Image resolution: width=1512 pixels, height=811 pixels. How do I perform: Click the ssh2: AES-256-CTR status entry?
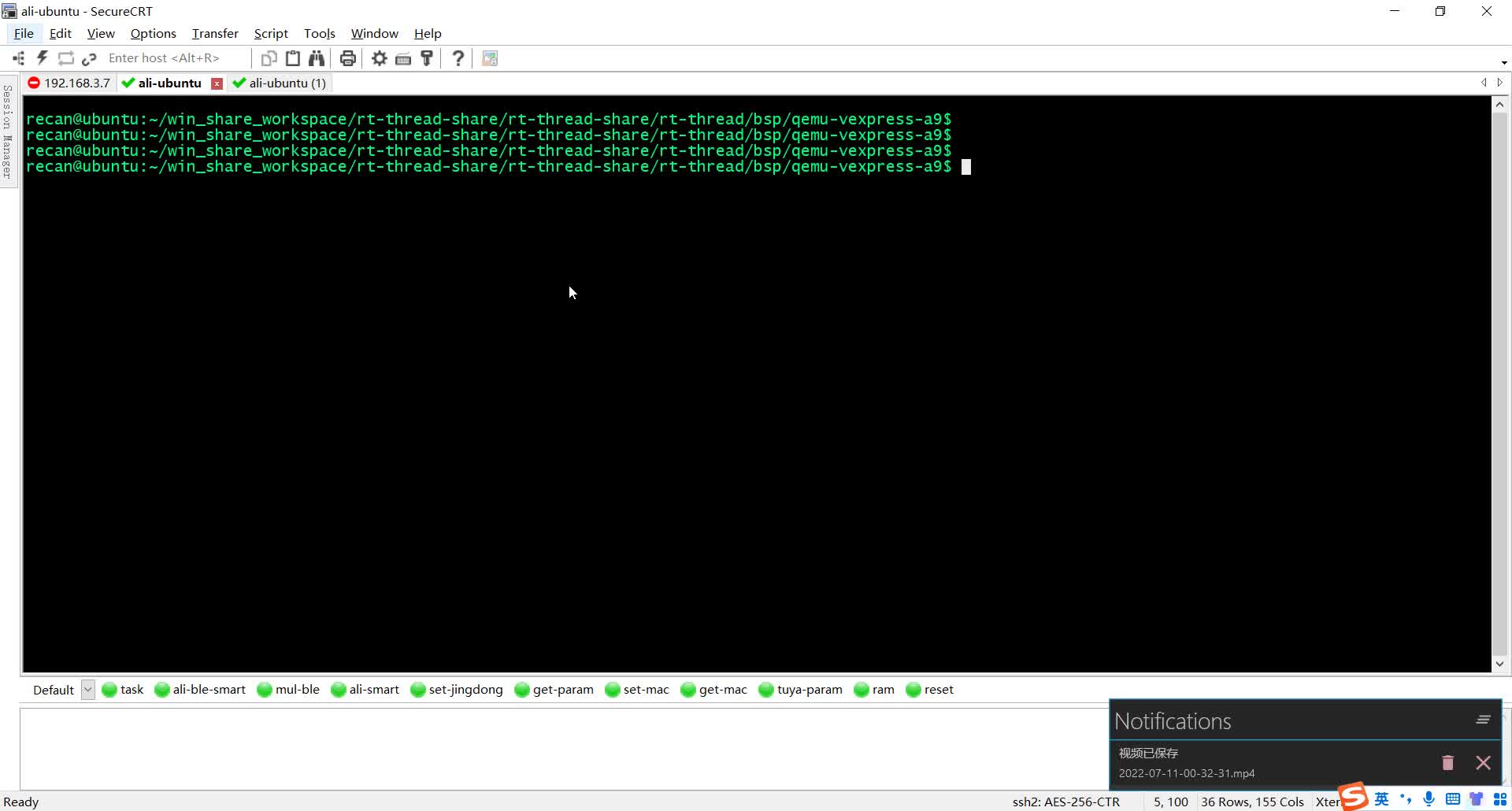1066,802
